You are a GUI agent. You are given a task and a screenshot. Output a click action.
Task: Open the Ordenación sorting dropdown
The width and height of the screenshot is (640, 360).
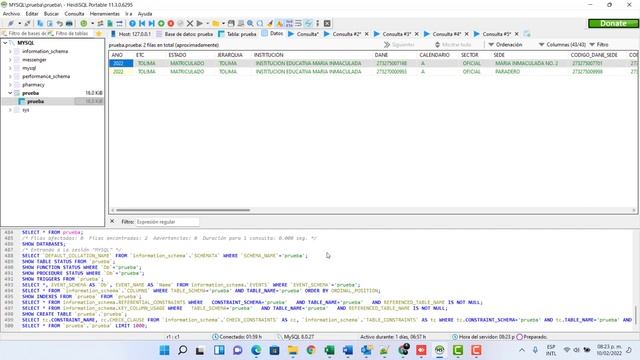505,44
